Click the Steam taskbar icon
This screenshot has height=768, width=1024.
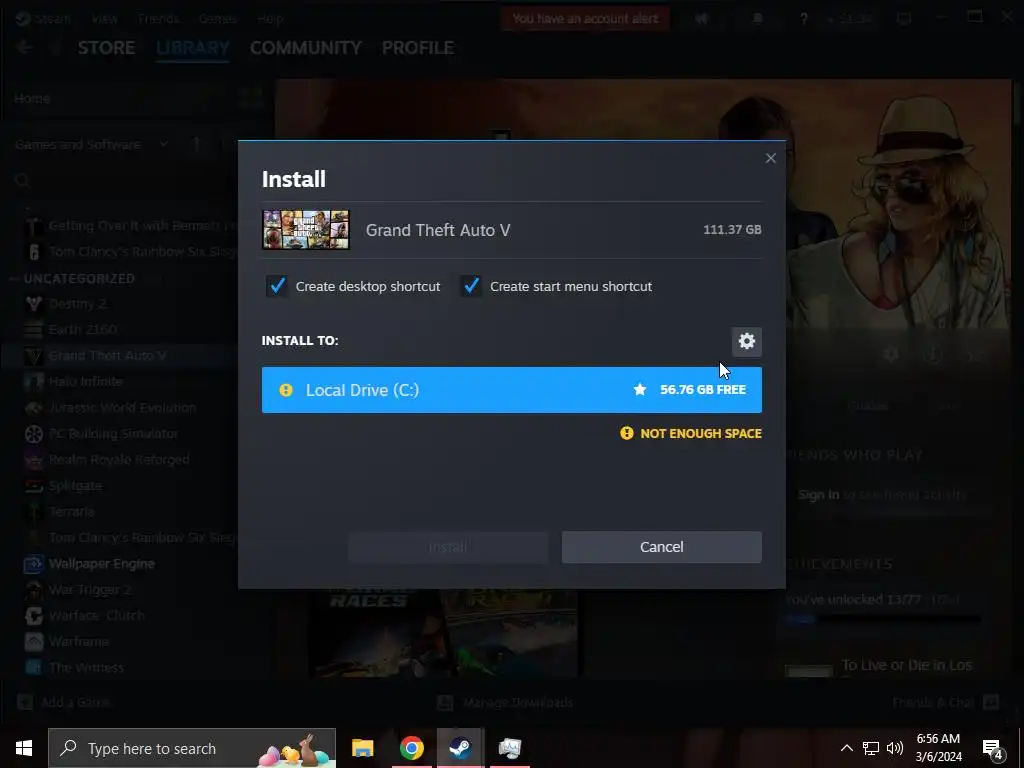point(460,748)
